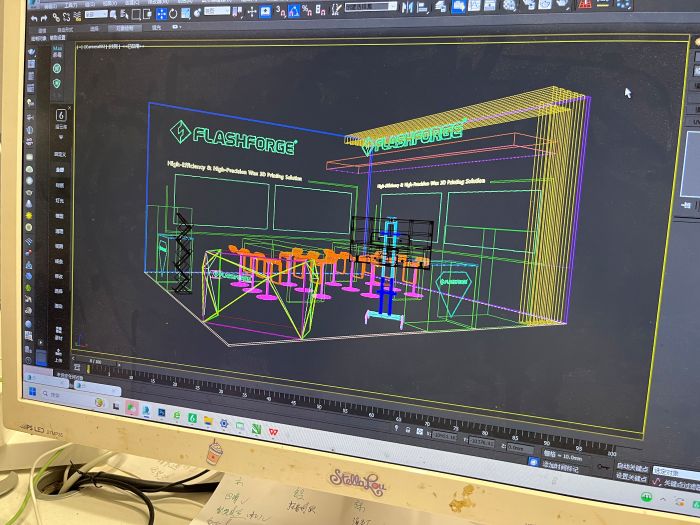Click the Render Production teapot icon
700x525 pixels.
tap(562, 4)
